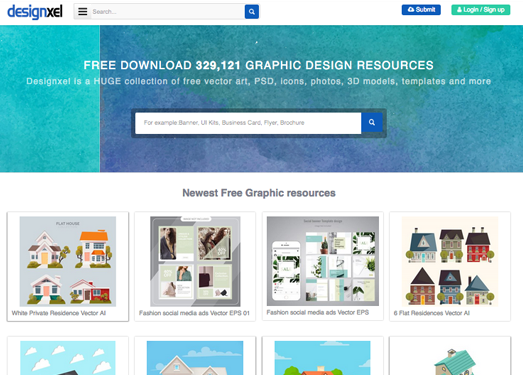Focus the hero example search field
The width and height of the screenshot is (523, 375).
pyautogui.click(x=248, y=123)
